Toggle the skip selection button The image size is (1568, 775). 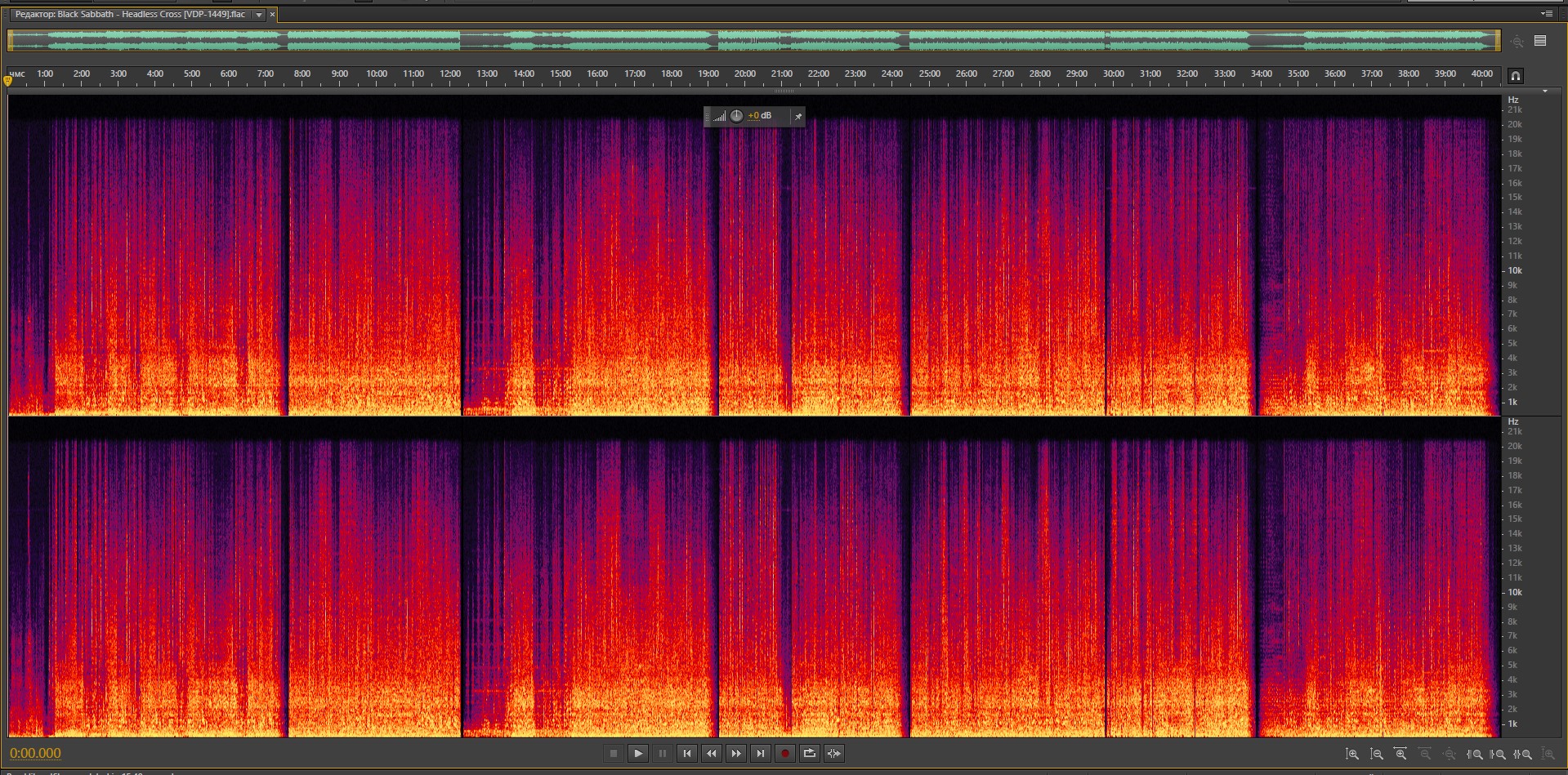click(x=834, y=754)
